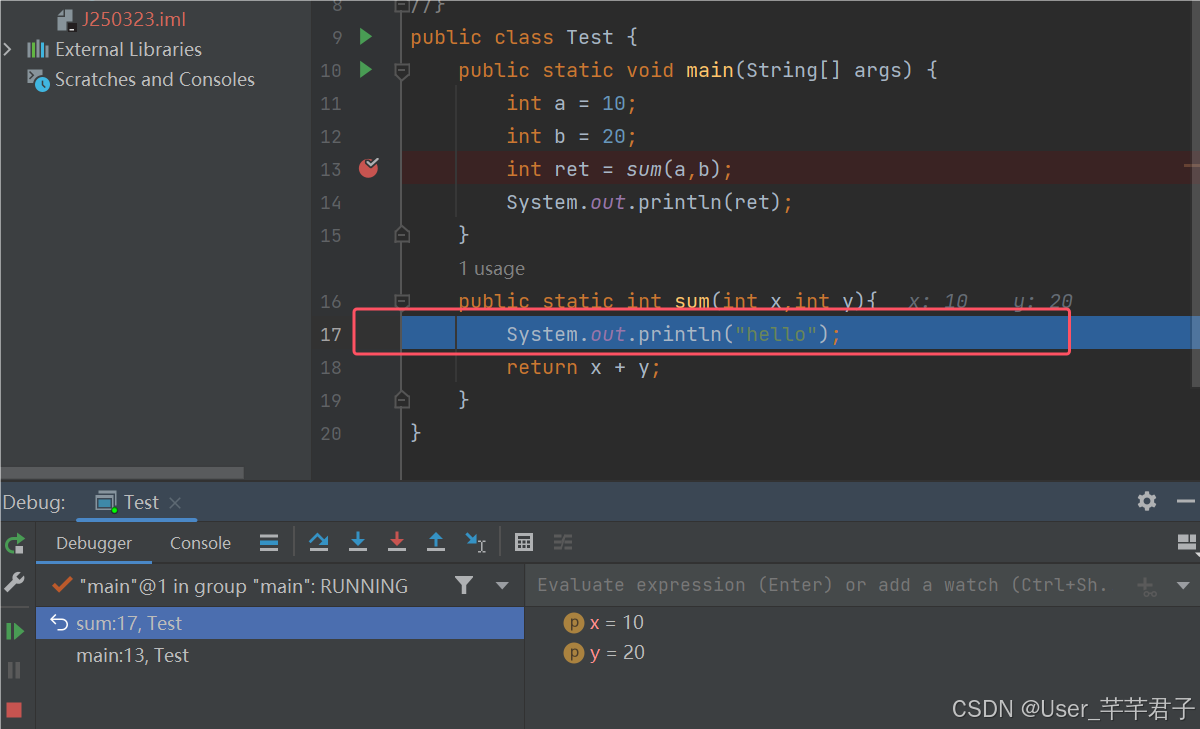Click the red Force Step Into icon

[x=397, y=542]
